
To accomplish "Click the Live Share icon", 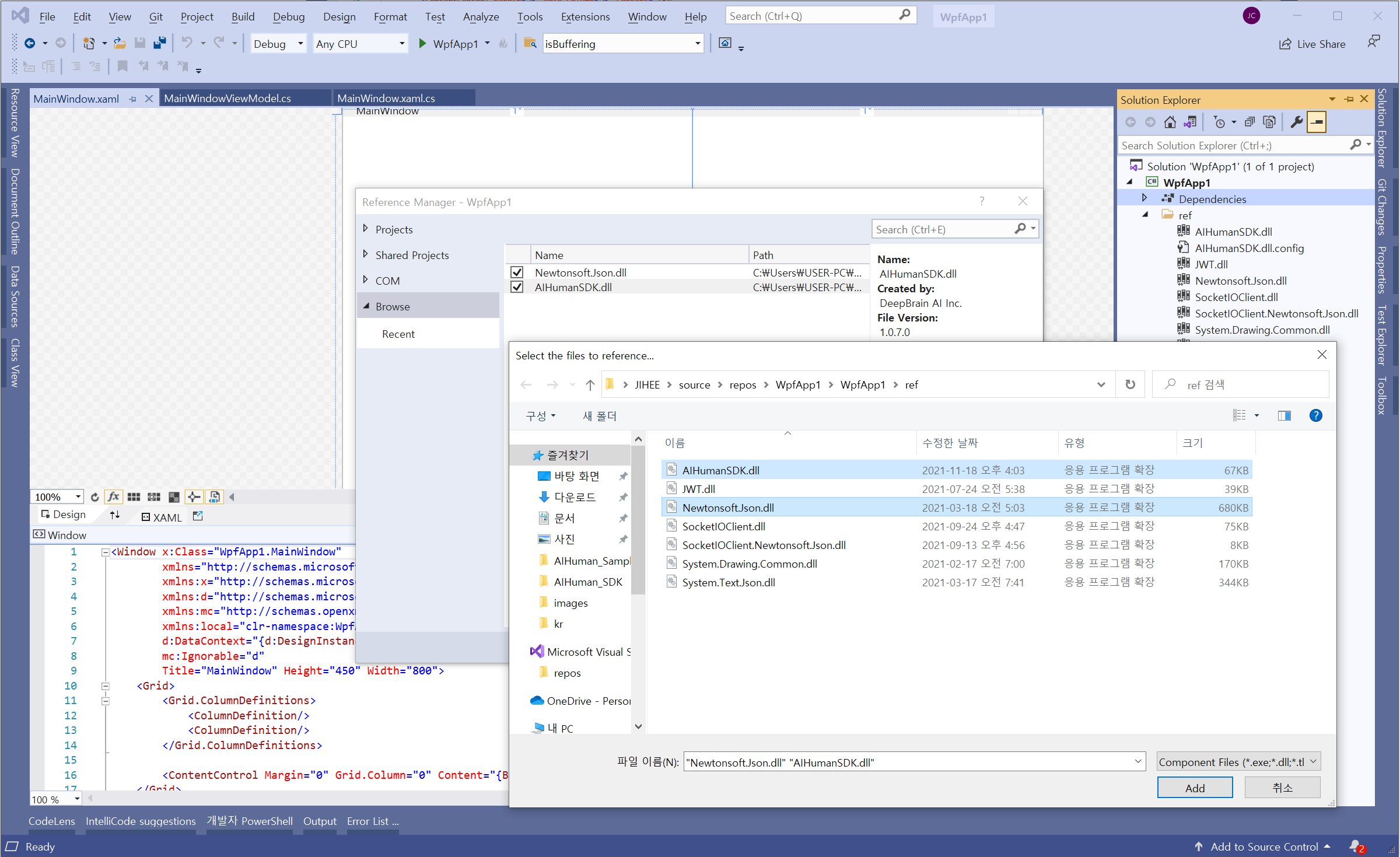I will coord(1284,44).
